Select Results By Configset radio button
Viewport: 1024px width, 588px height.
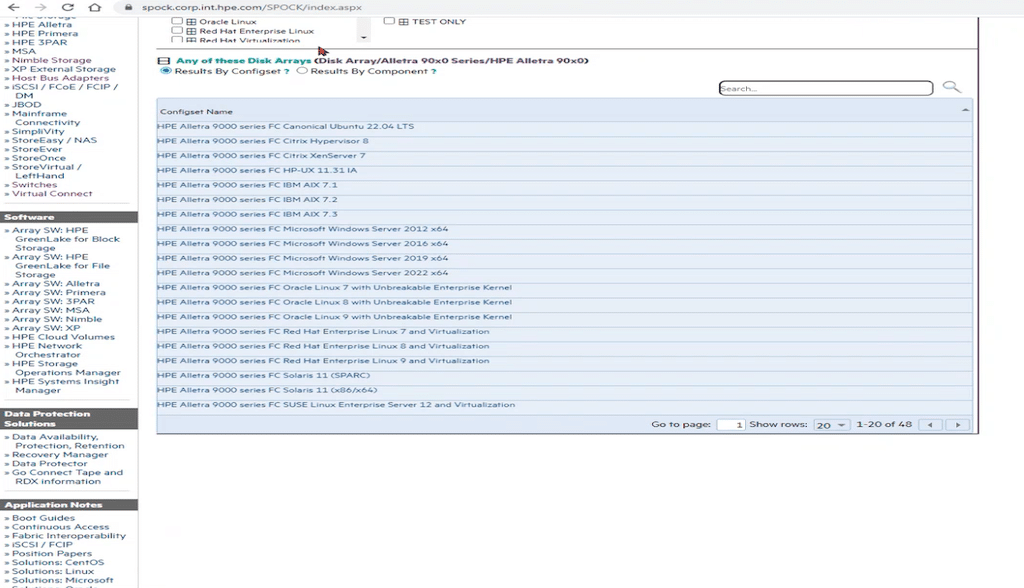click(x=166, y=71)
